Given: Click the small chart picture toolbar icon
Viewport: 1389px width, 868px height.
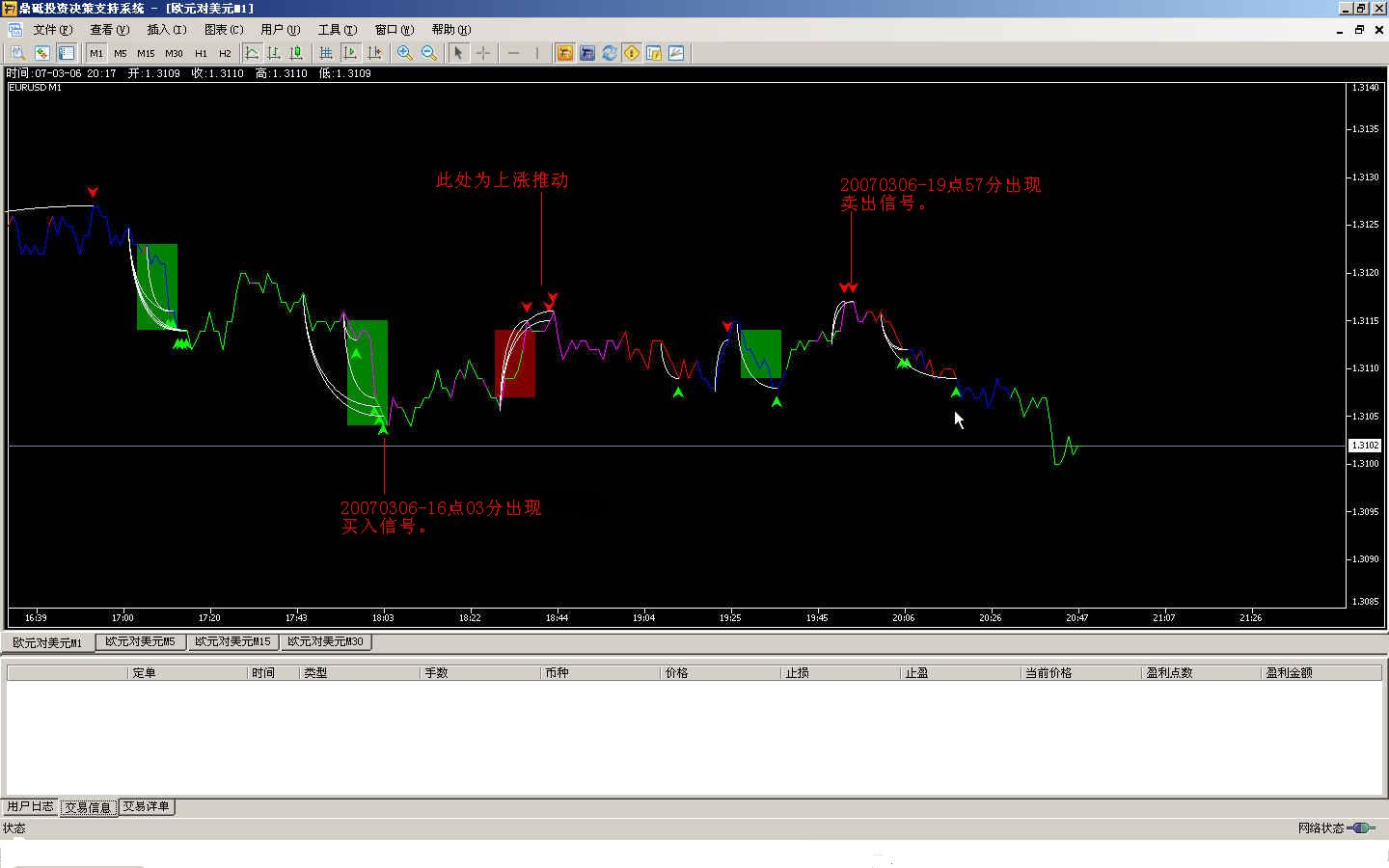Looking at the screenshot, I should 676,53.
